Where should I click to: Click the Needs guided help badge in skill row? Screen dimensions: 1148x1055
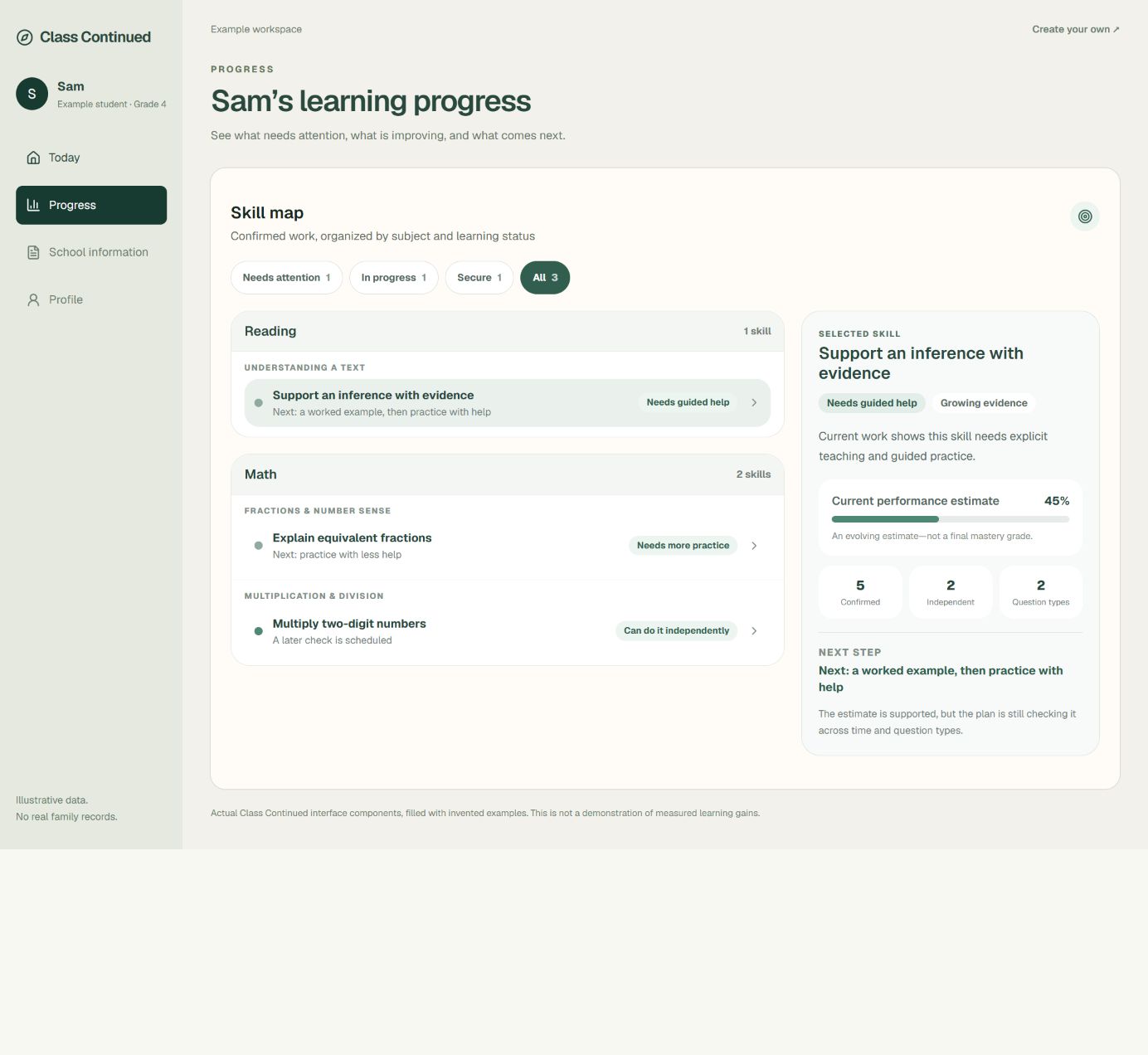tap(688, 402)
